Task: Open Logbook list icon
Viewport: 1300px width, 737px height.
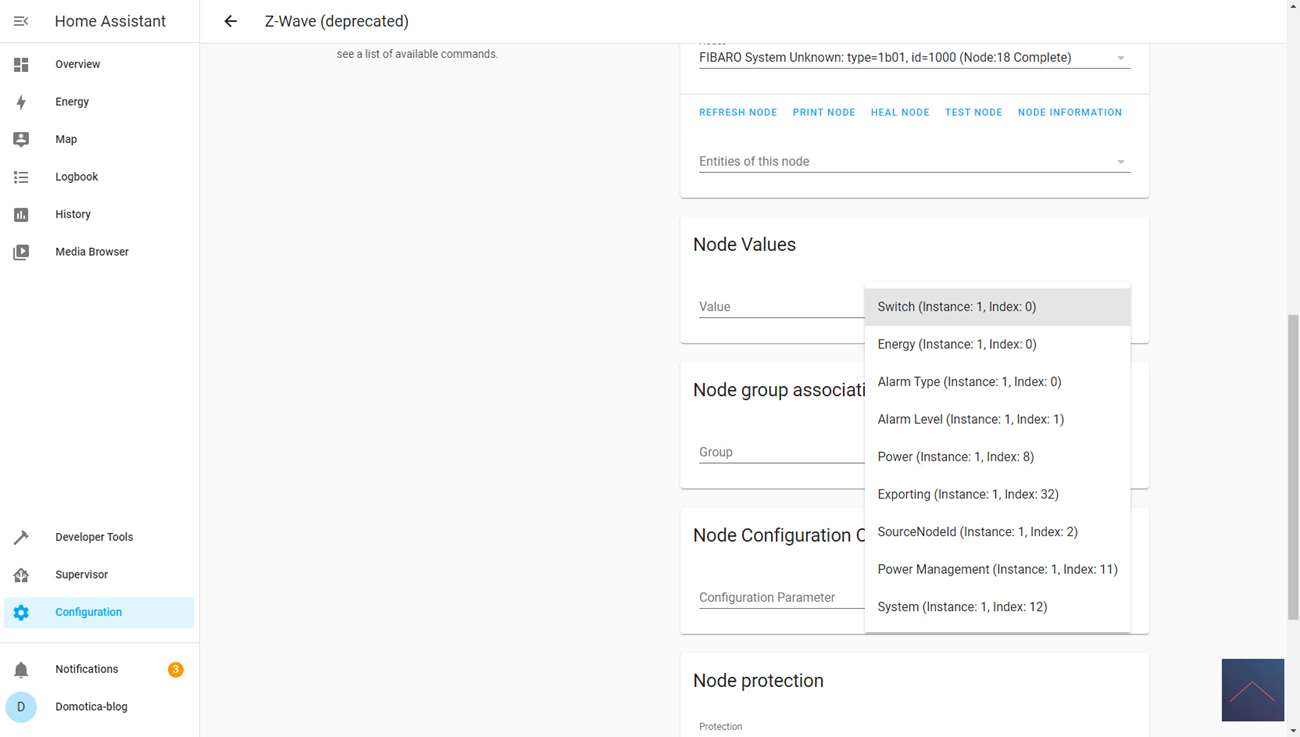Action: coord(21,177)
